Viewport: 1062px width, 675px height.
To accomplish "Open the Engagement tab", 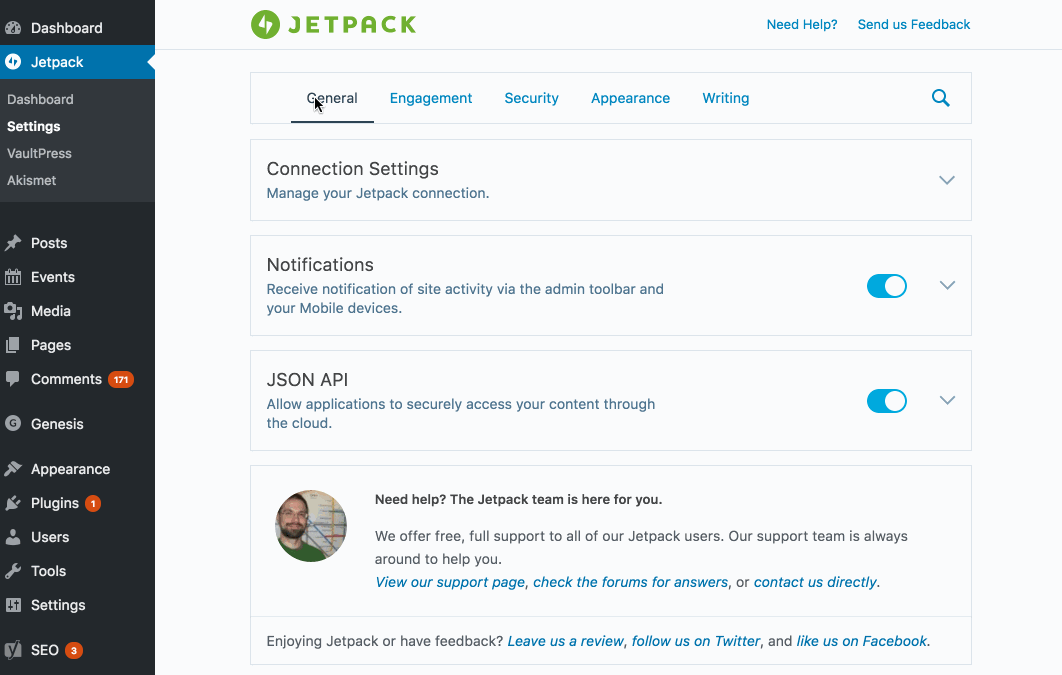I will (x=431, y=98).
